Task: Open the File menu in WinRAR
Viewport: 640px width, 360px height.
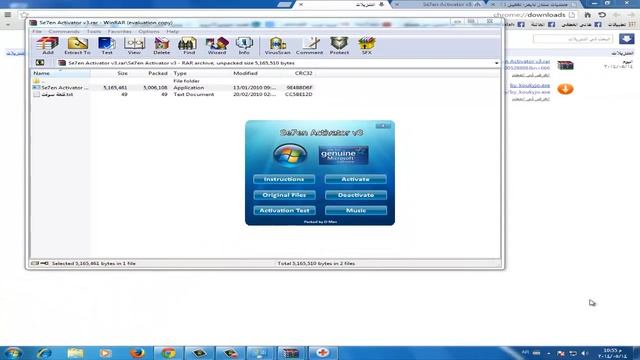Action: pyautogui.click(x=37, y=31)
